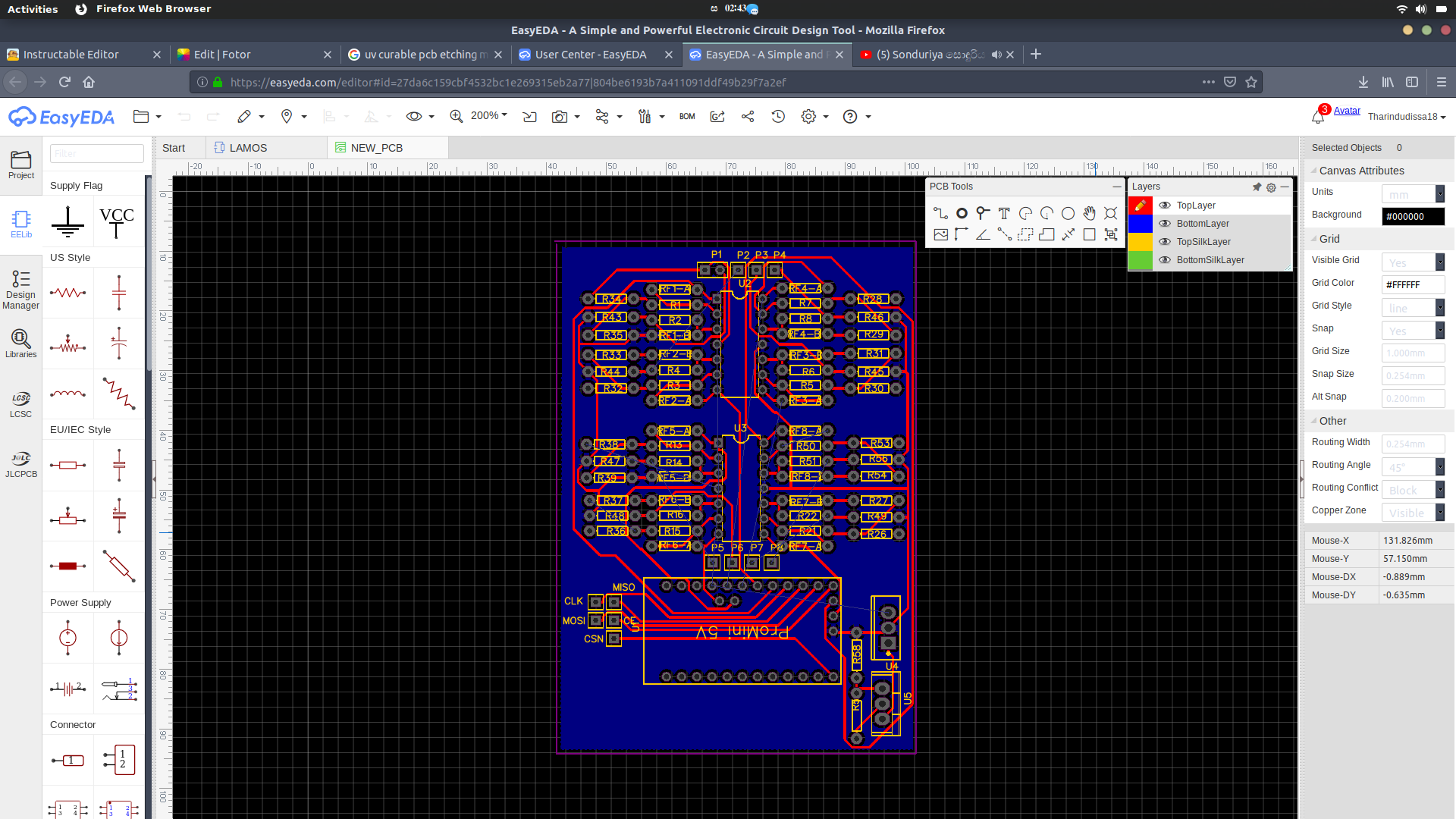Toggle BottomLayer visibility eye icon

click(1165, 223)
